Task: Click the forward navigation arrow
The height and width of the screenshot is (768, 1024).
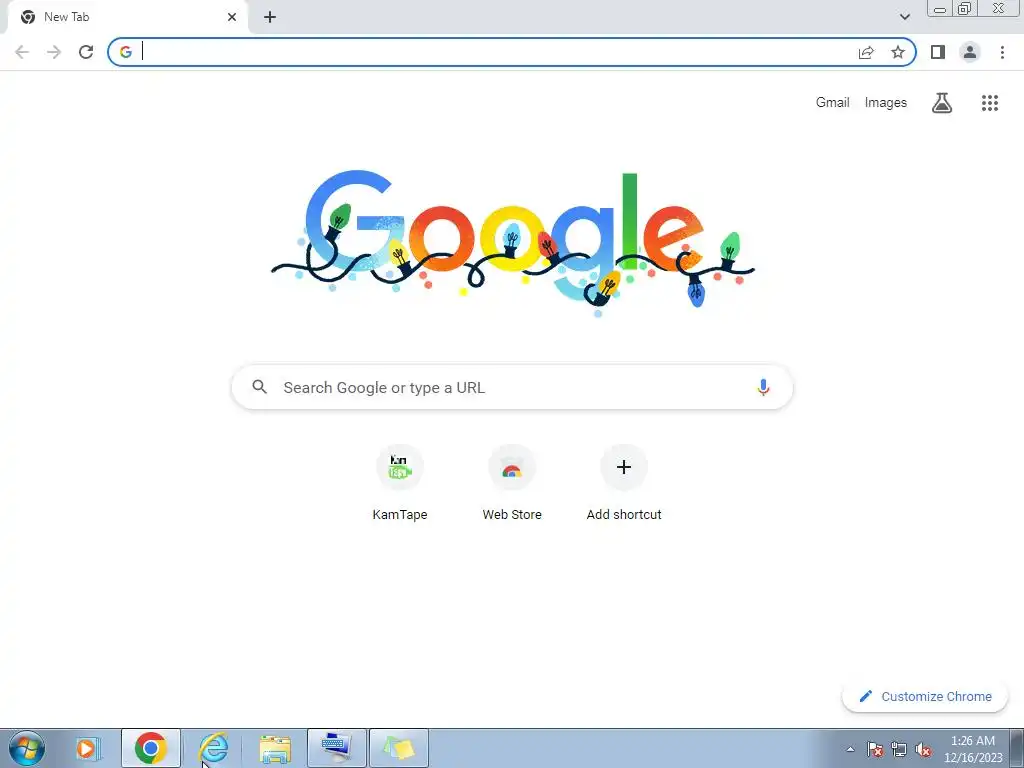Action: pyautogui.click(x=54, y=52)
